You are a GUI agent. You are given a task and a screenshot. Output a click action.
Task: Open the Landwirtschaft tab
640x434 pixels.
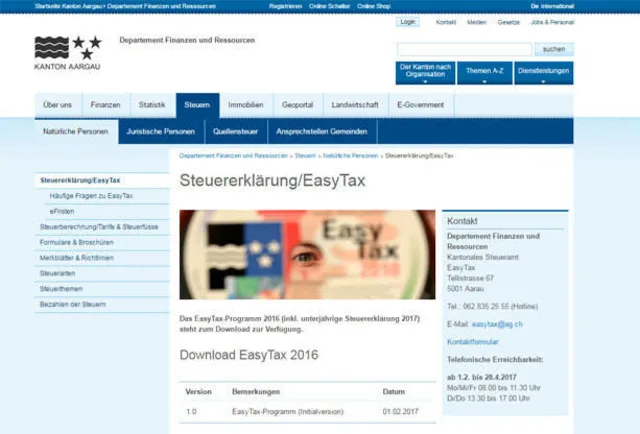[355, 105]
